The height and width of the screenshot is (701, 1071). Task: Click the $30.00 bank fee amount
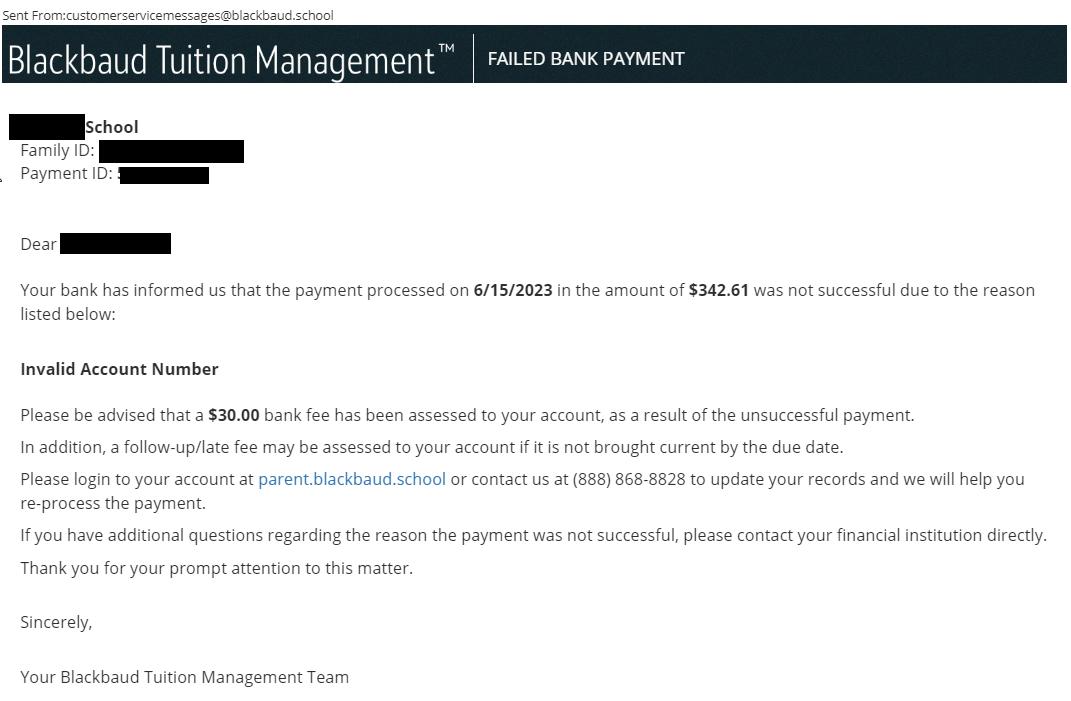[233, 415]
